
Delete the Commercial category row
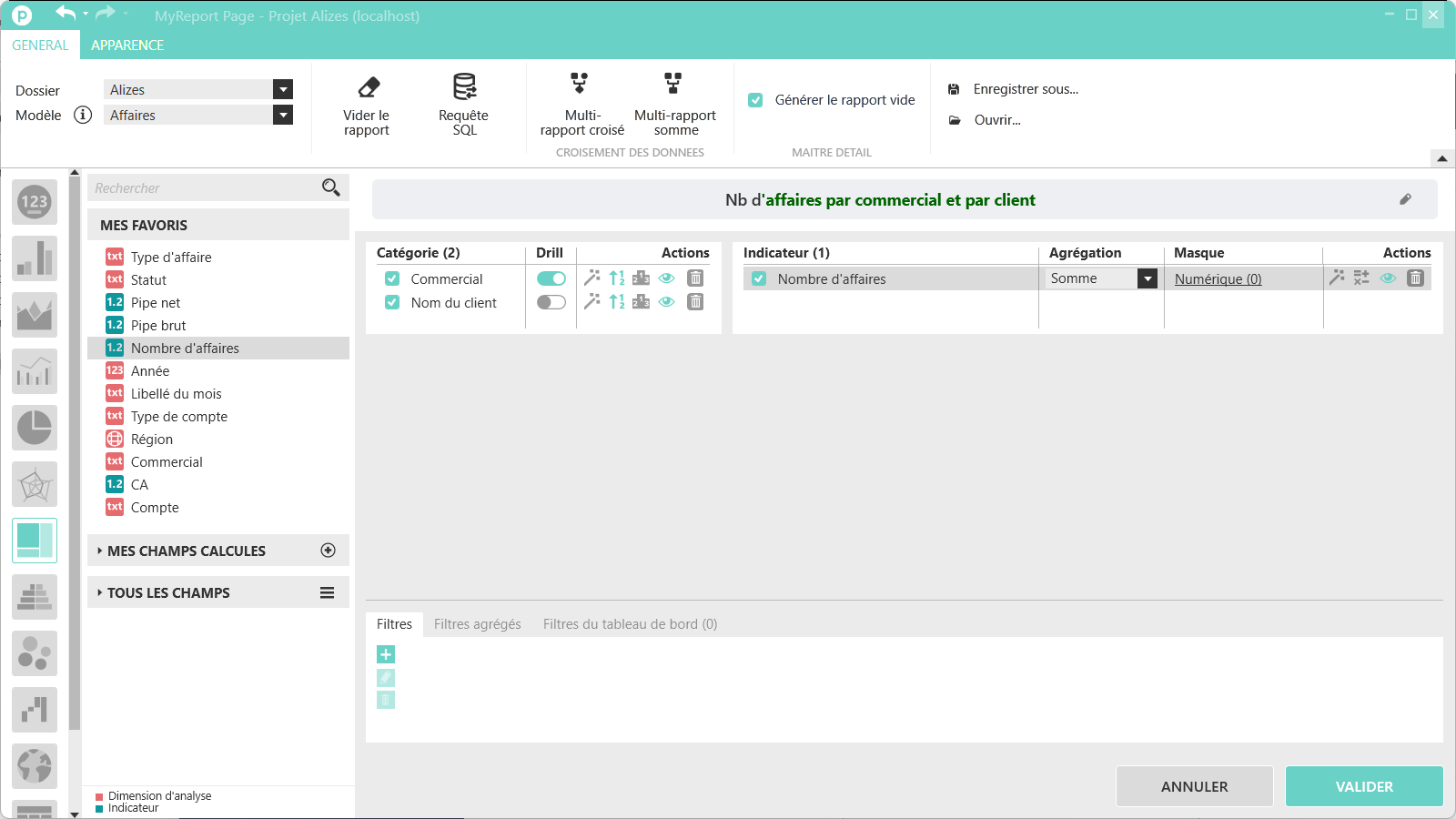click(x=695, y=278)
